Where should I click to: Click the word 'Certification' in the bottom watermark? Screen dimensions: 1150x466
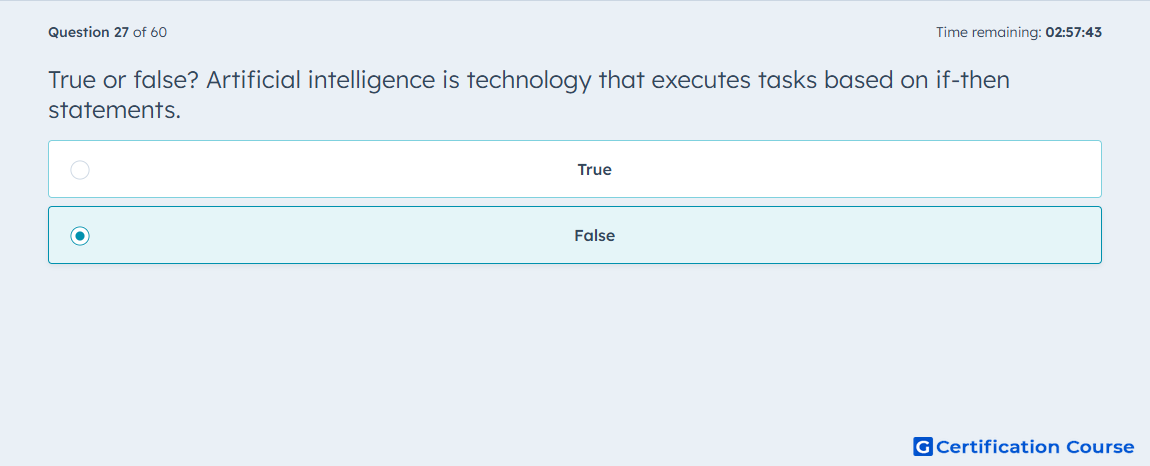(x=998, y=446)
